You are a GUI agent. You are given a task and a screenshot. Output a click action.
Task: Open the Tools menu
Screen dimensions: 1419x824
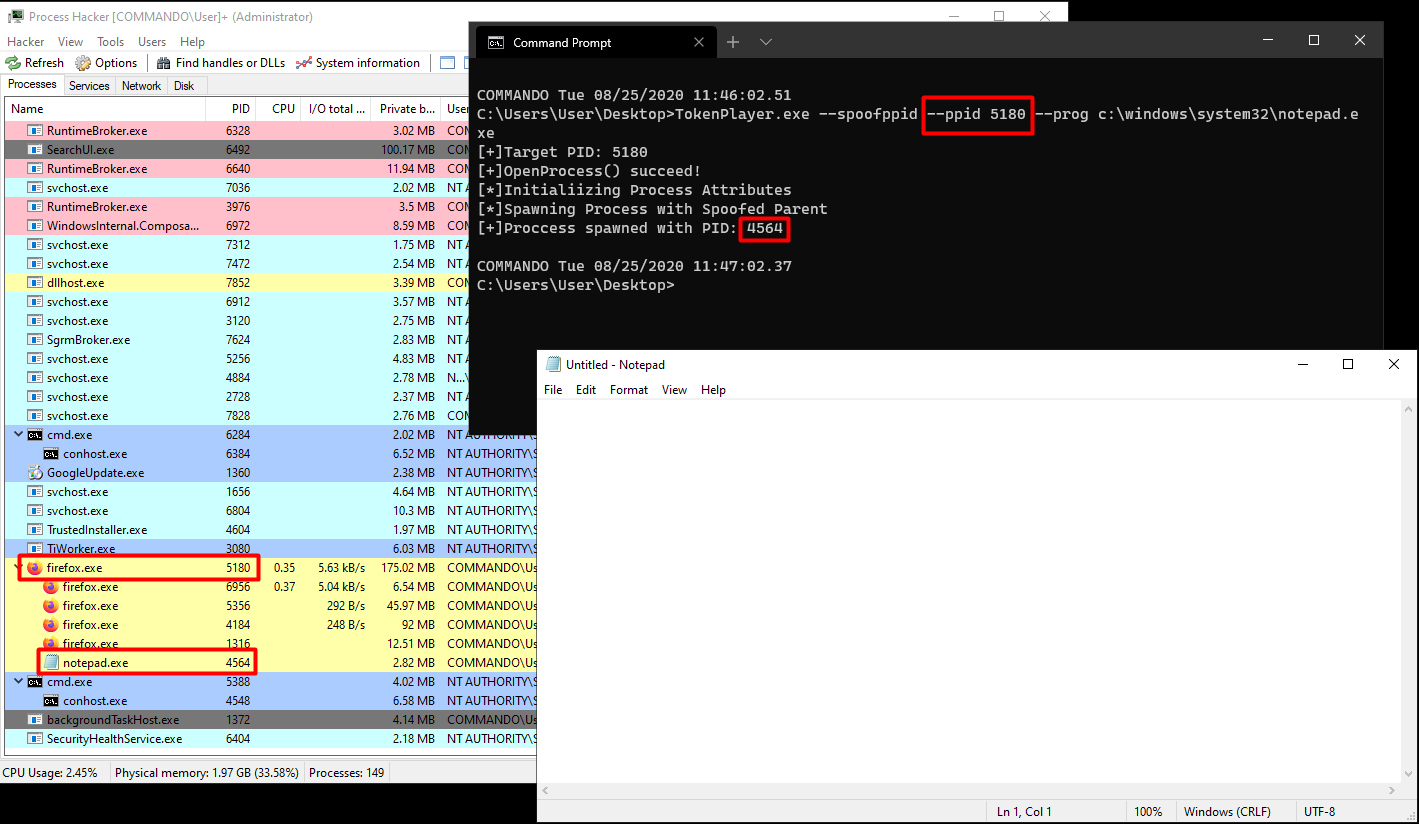coord(111,42)
